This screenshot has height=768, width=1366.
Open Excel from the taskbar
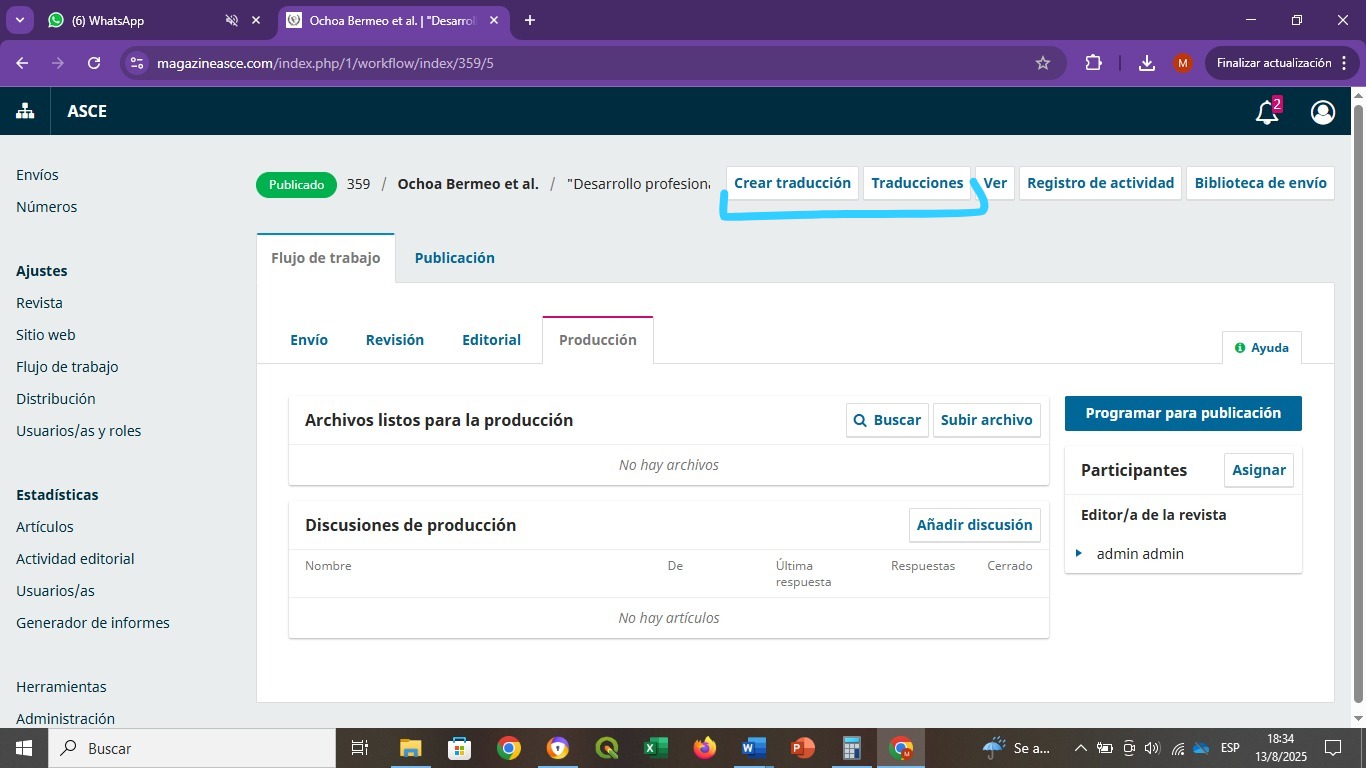click(x=655, y=748)
